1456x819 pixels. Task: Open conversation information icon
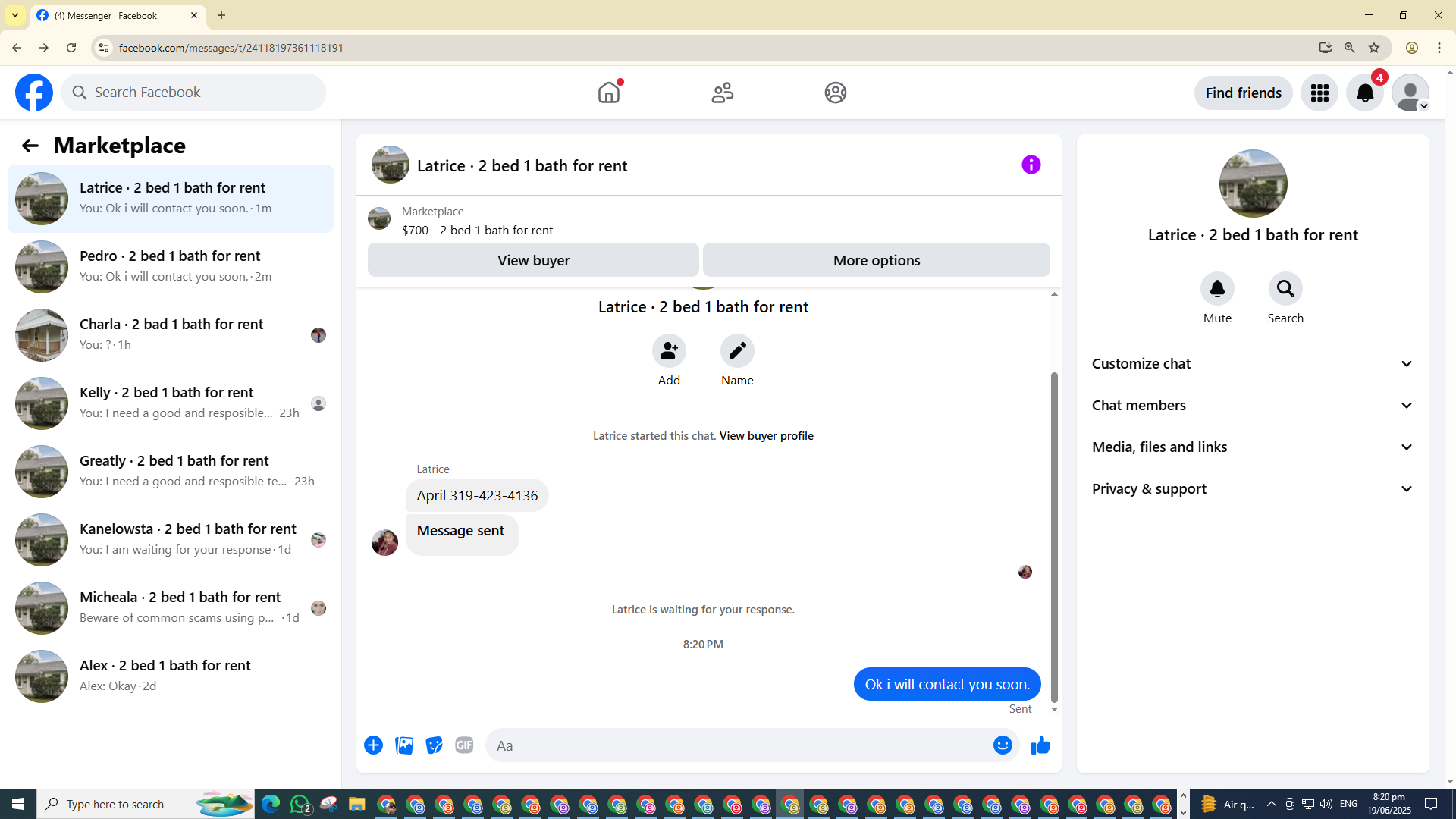[x=1031, y=165]
